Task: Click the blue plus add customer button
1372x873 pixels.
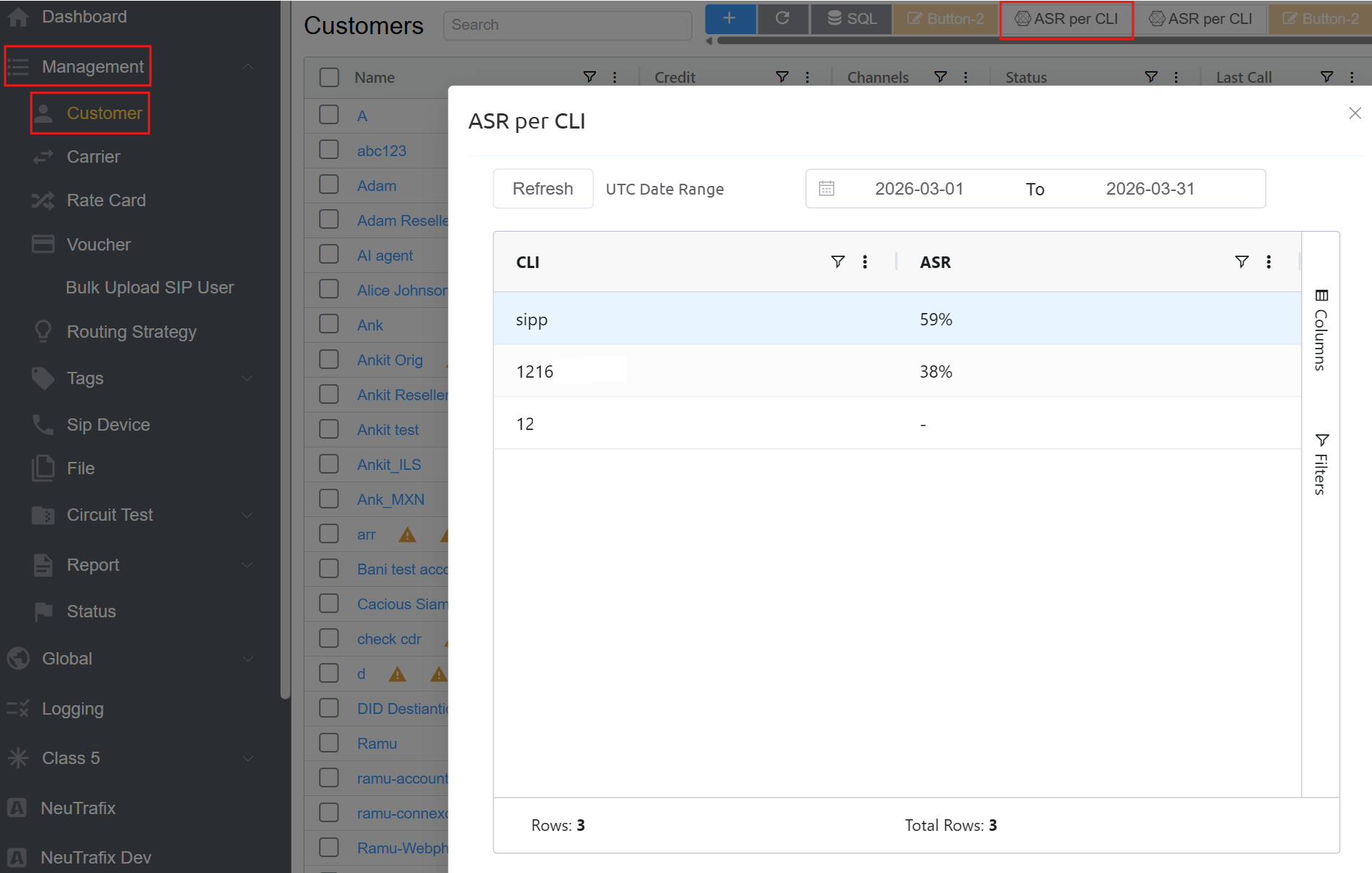Action: 730,19
